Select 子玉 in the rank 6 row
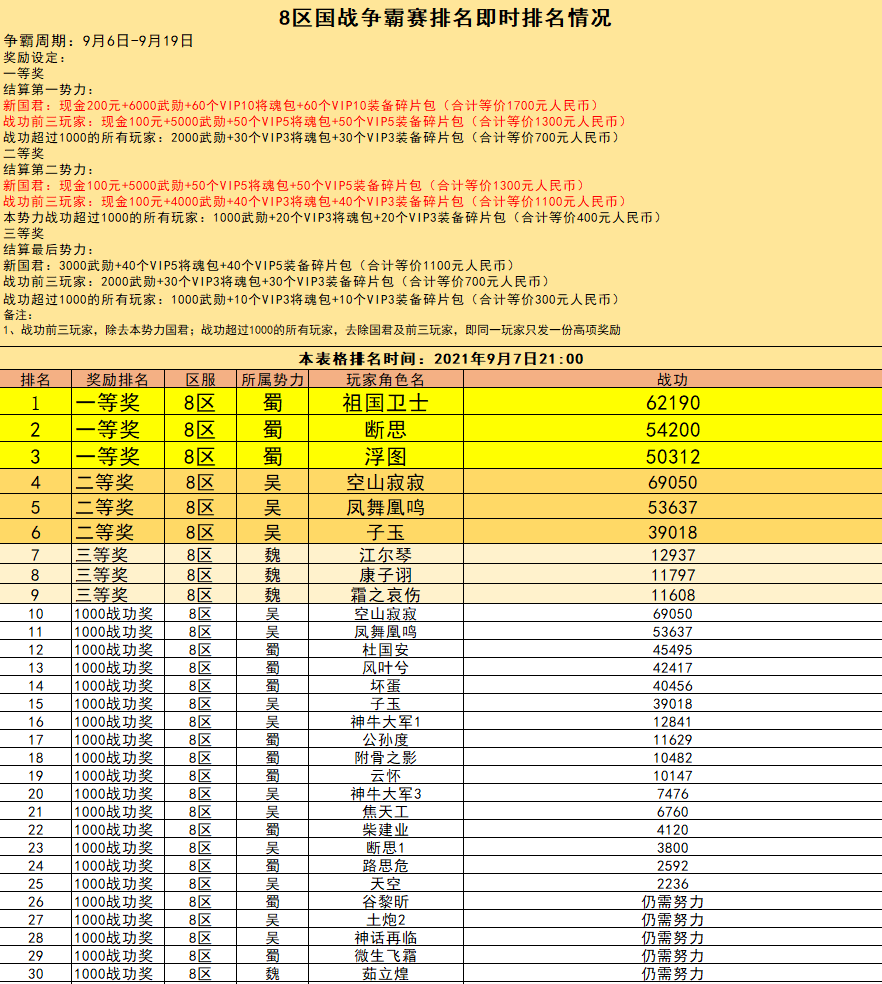The height and width of the screenshot is (984, 882). point(385,532)
